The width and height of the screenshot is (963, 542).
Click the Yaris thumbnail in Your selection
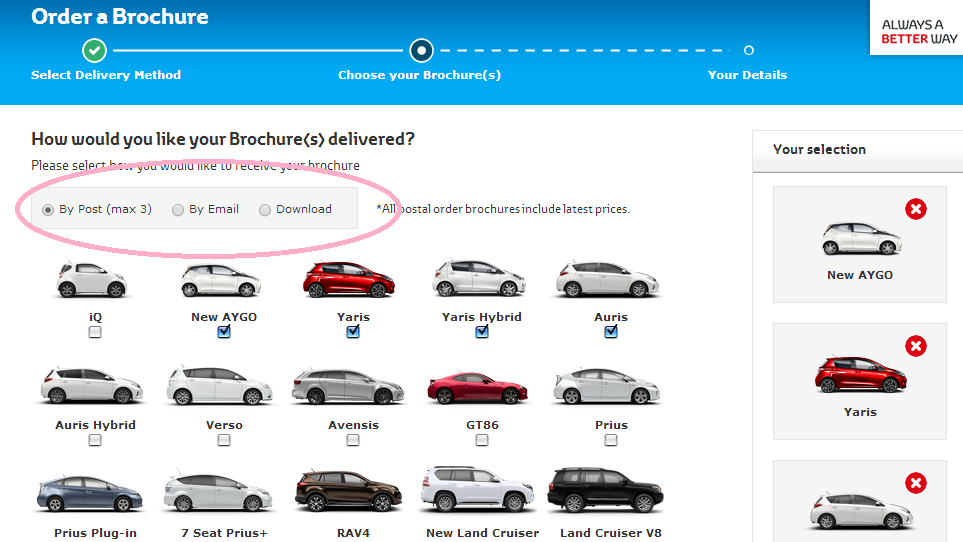(861, 374)
